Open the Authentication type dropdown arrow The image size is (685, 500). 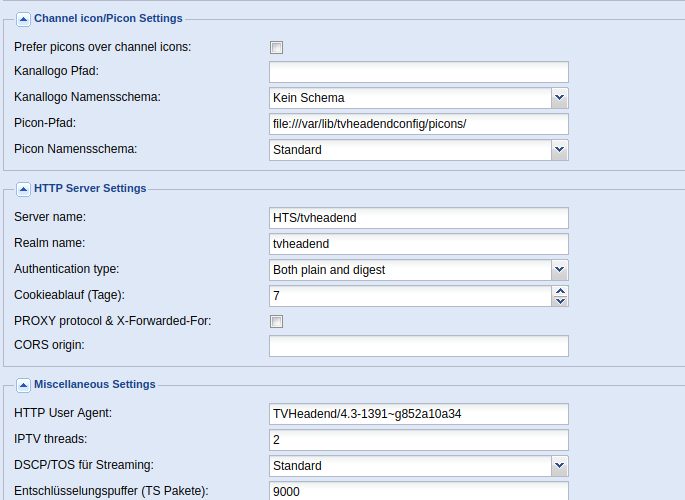click(560, 270)
